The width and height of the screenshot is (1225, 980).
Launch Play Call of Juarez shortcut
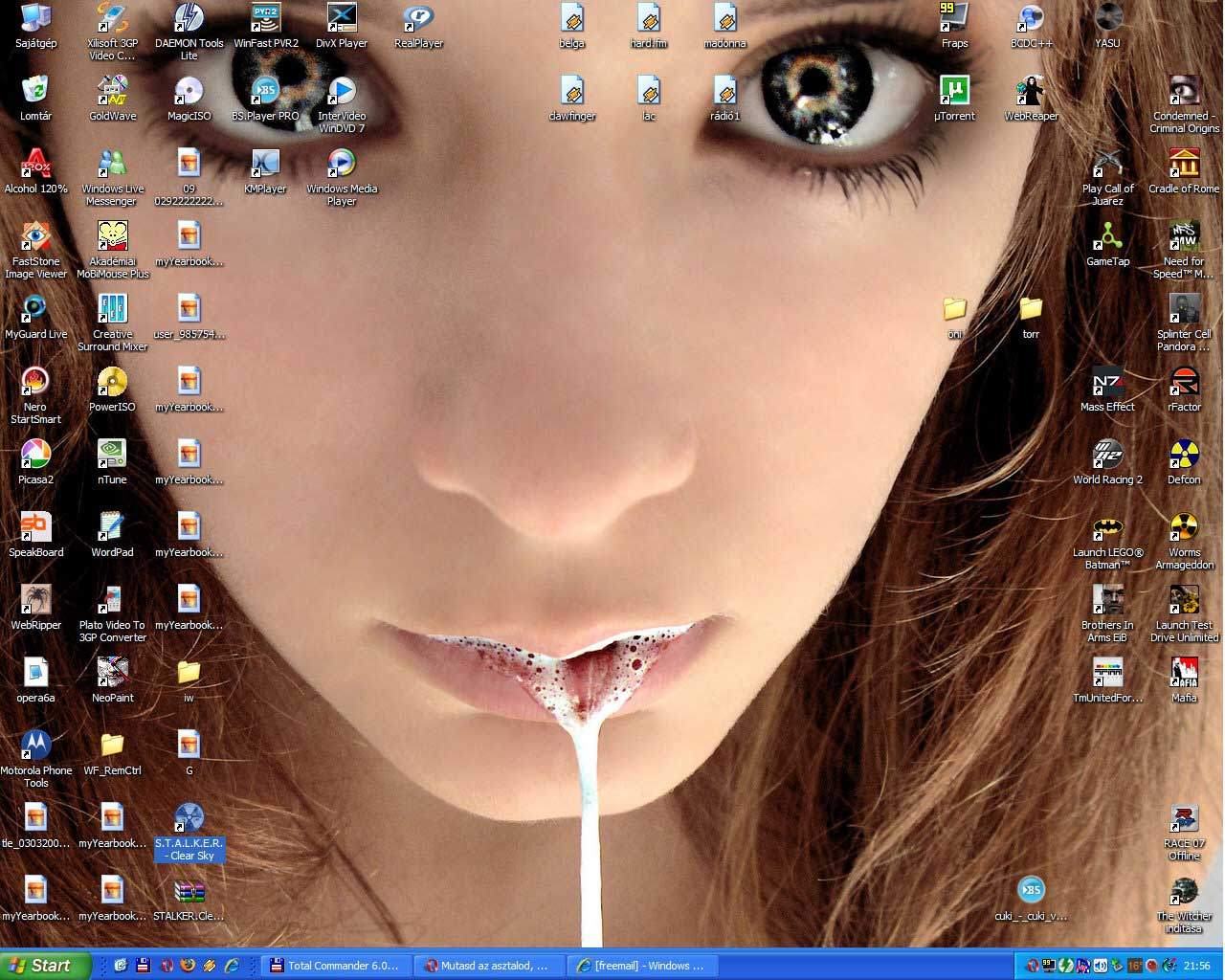point(1108,177)
